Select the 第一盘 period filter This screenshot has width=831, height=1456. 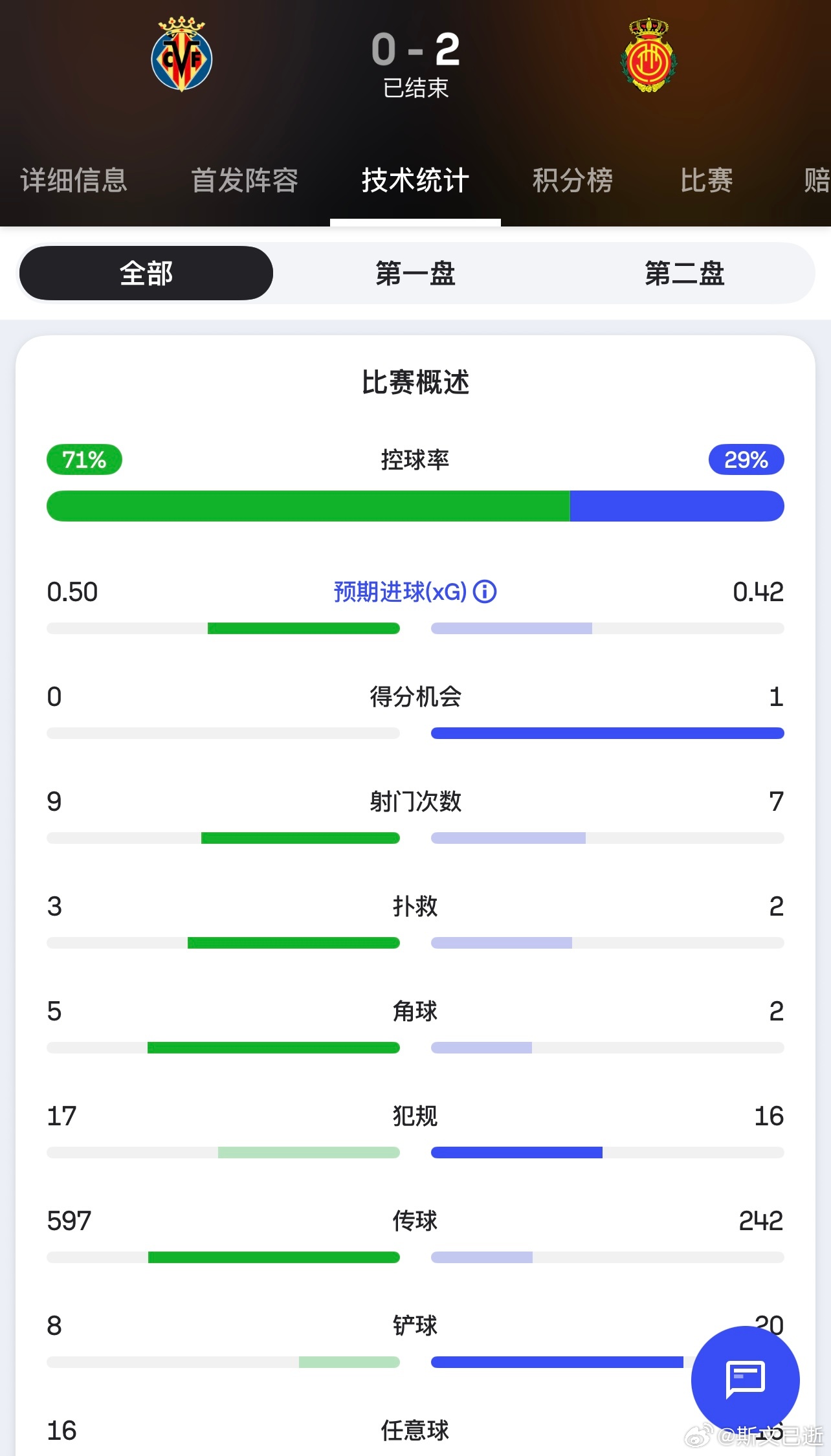[x=415, y=273]
